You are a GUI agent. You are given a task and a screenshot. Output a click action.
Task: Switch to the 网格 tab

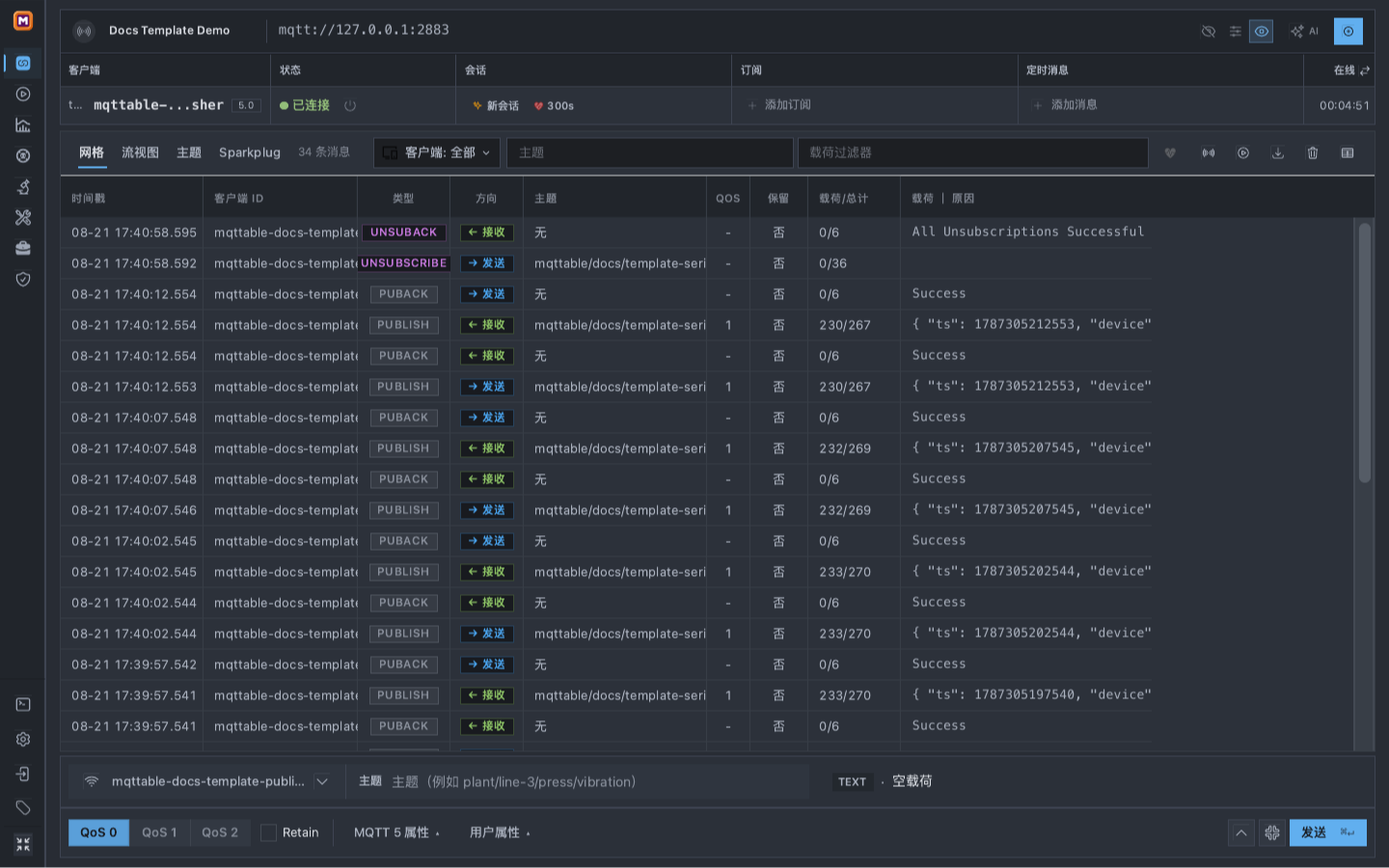coord(92,152)
